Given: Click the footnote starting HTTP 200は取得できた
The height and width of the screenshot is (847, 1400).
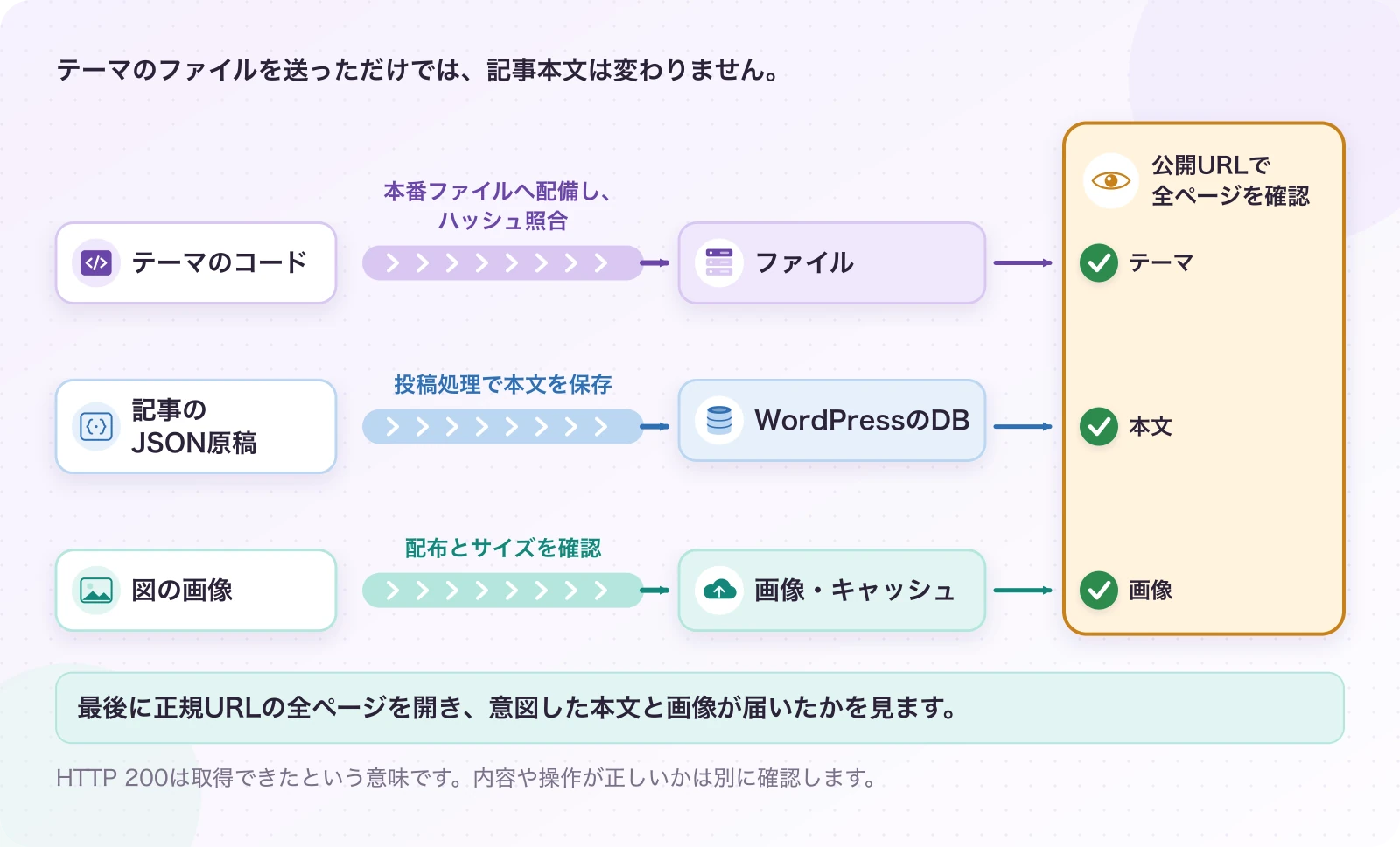Looking at the screenshot, I should point(466,777).
